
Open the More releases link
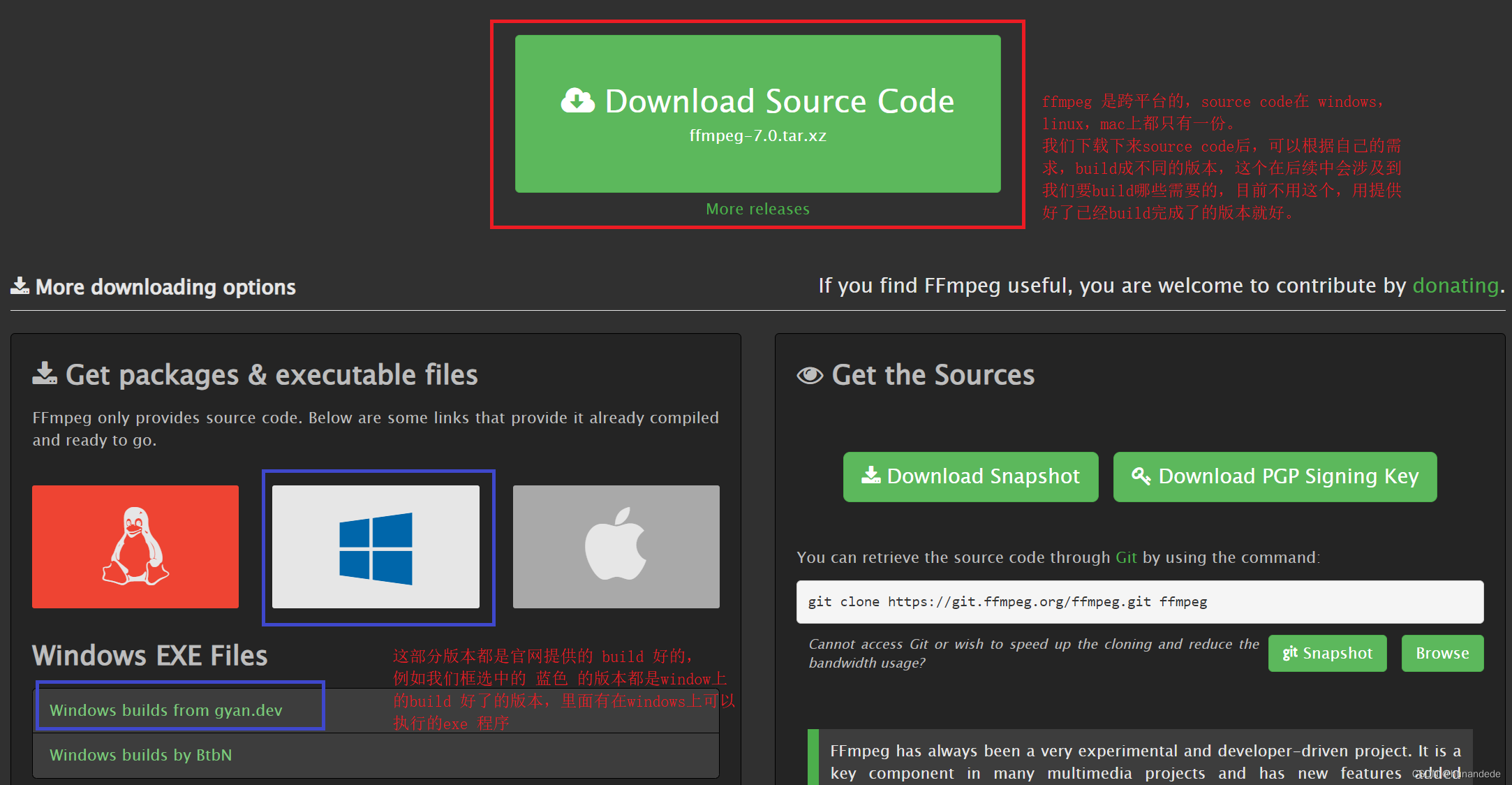tap(757, 209)
